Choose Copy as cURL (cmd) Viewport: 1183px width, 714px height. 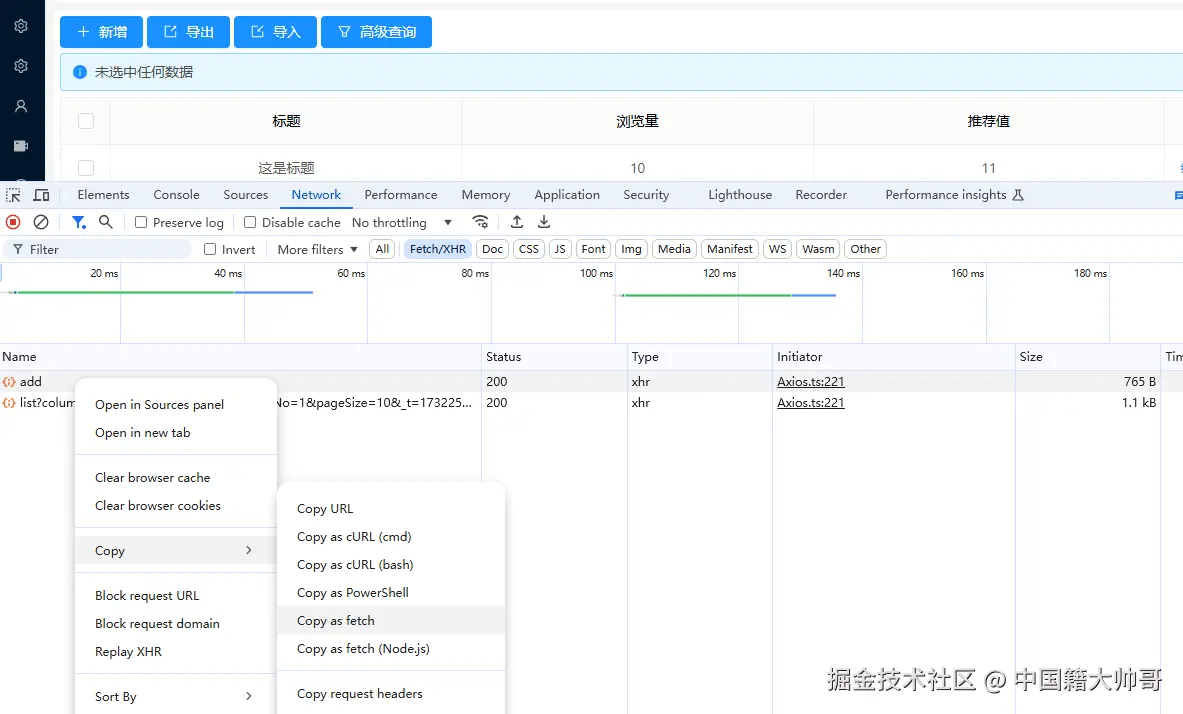coord(391,537)
